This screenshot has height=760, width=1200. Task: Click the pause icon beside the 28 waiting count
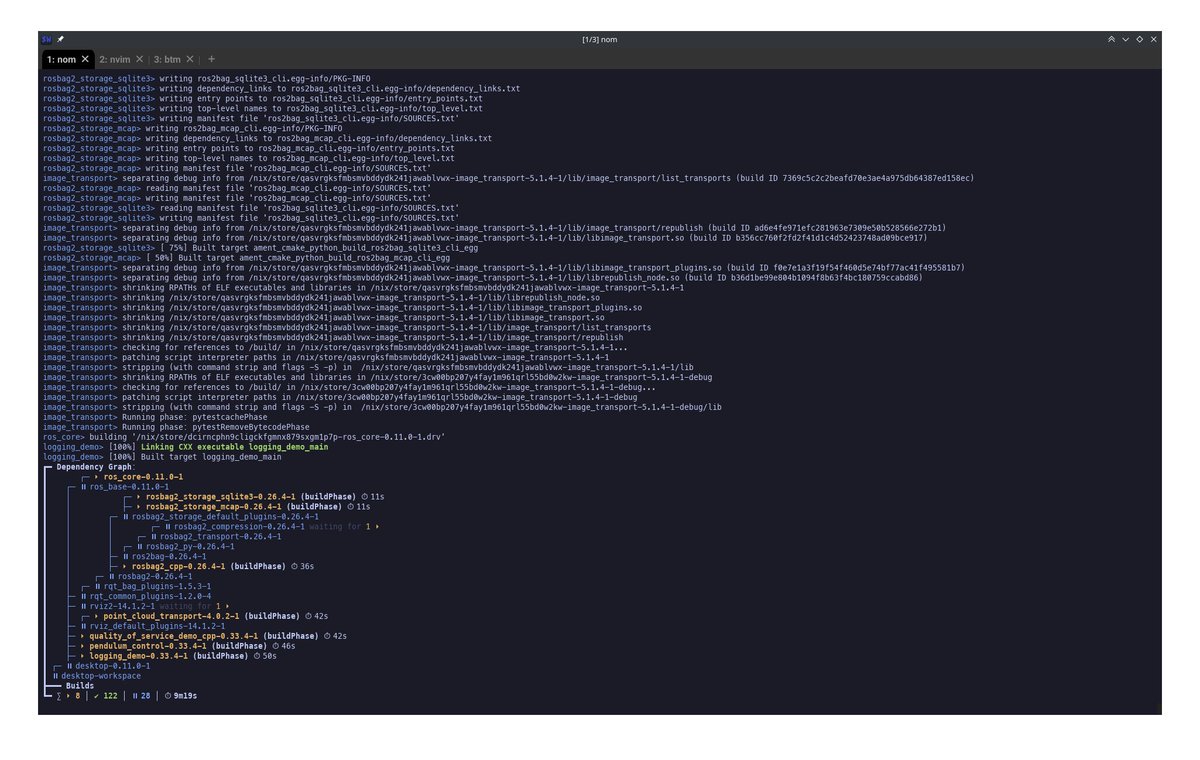coord(135,695)
